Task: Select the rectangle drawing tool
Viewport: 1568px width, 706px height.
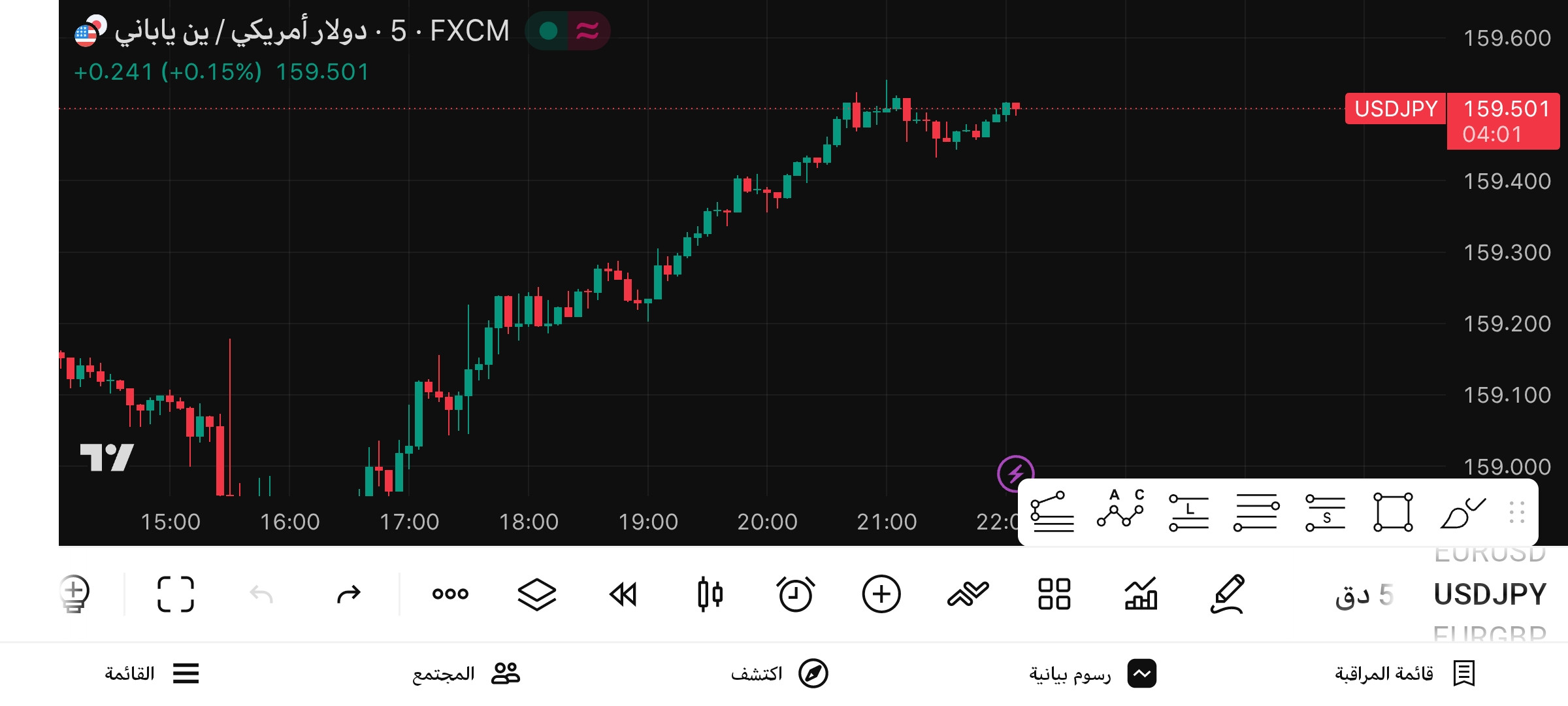Action: coord(1393,513)
